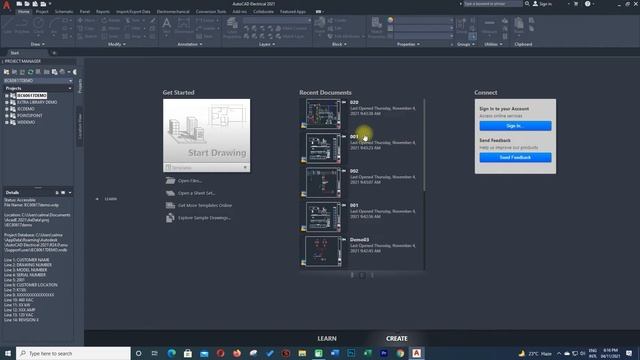Switch to the CREATE page at bottom
The image size is (640, 360).
[x=397, y=338]
